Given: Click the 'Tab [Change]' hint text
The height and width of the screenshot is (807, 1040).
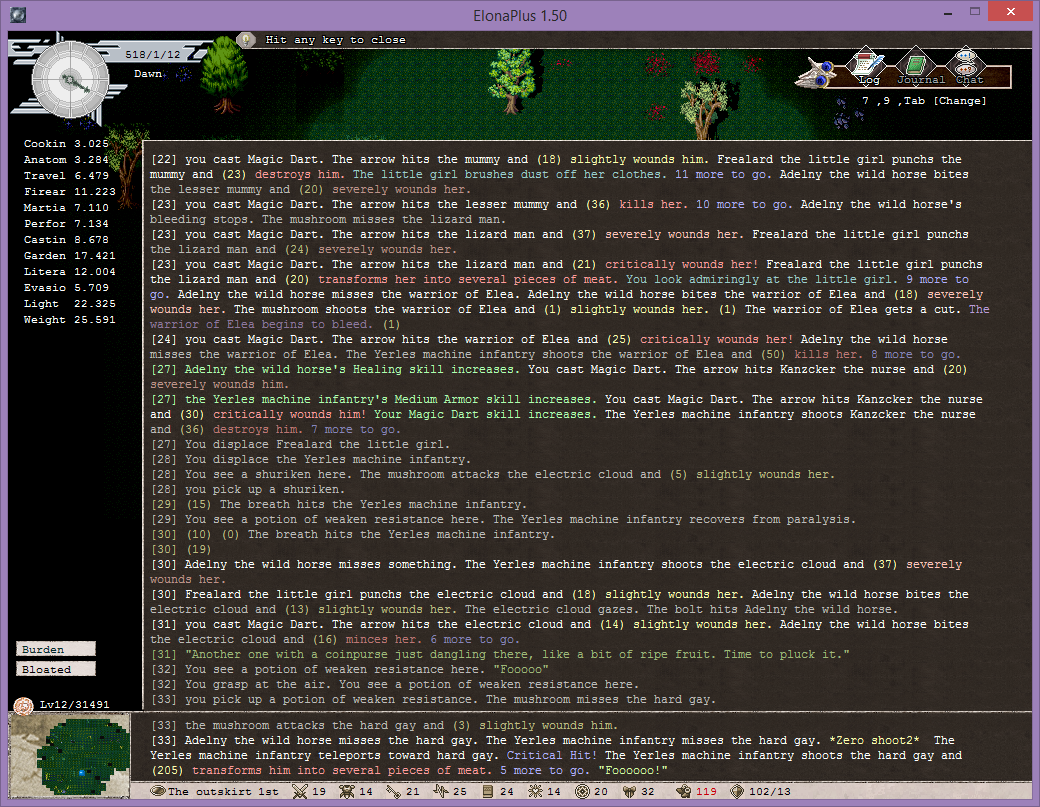Looking at the screenshot, I should 944,101.
